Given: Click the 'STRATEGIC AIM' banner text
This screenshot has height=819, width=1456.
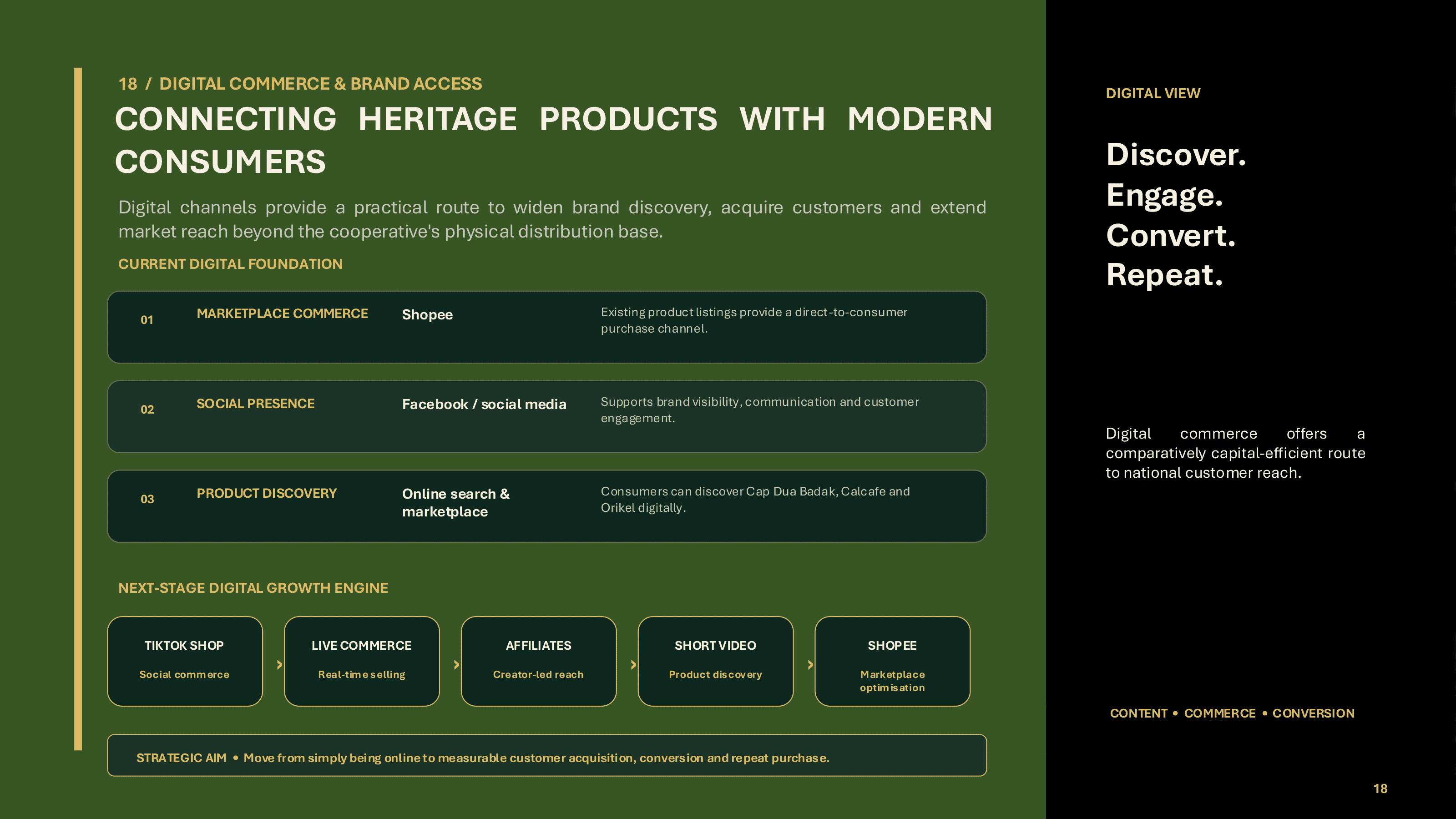Looking at the screenshot, I should click(x=483, y=758).
